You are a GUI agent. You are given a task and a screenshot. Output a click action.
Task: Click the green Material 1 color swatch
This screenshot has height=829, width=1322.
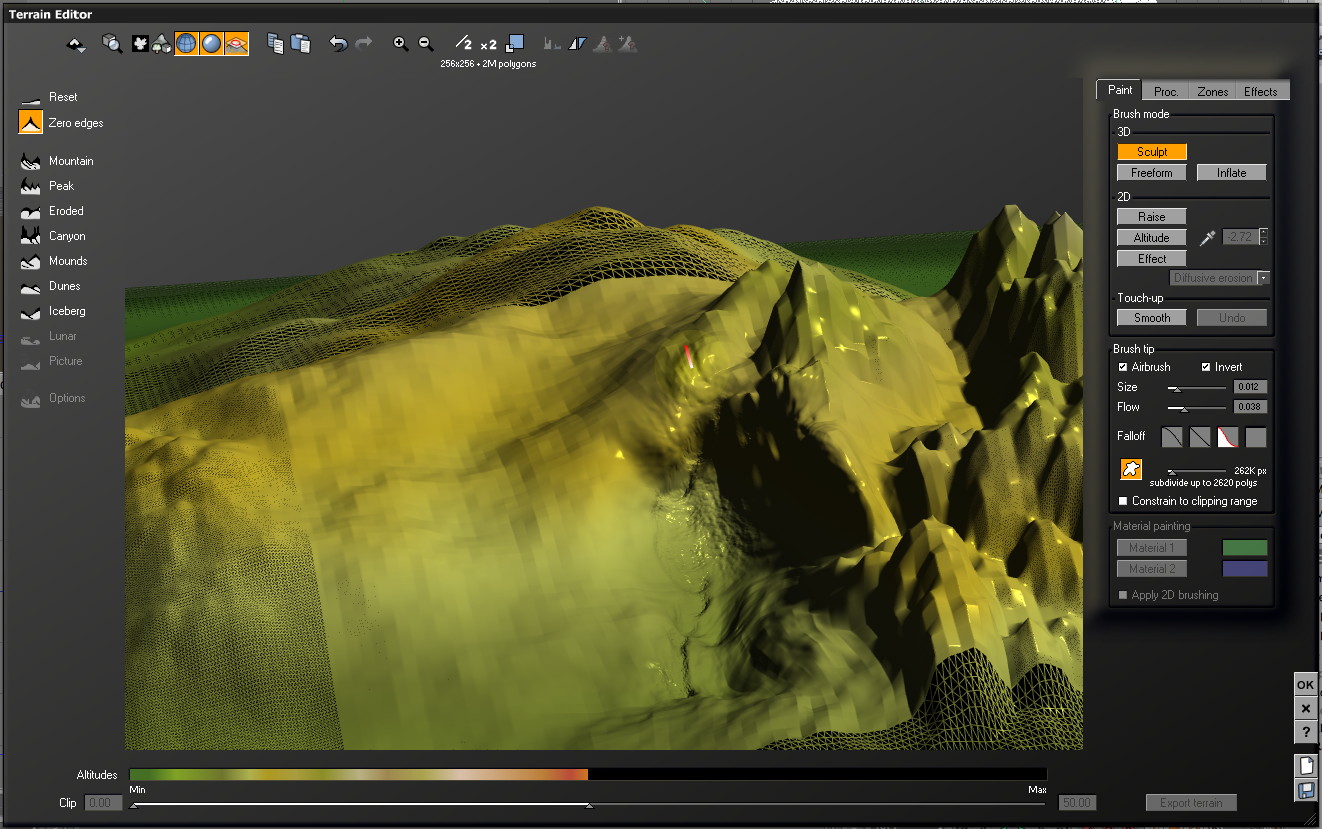pos(1244,548)
